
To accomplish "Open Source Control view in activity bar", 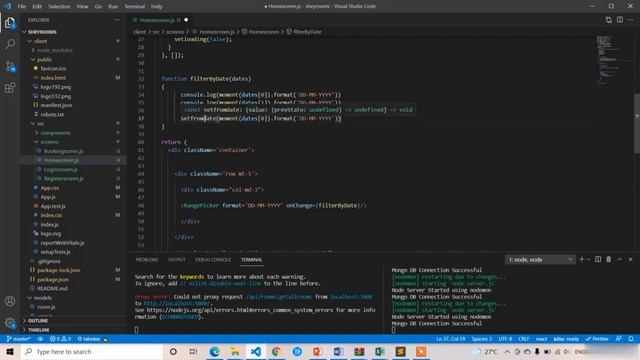I will point(10,66).
